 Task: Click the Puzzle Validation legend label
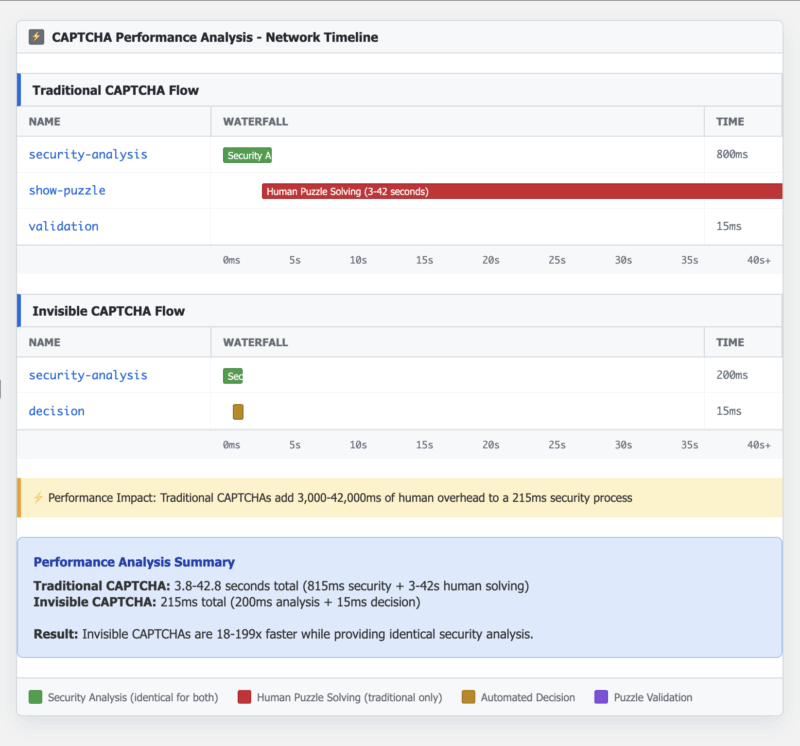coord(653,697)
